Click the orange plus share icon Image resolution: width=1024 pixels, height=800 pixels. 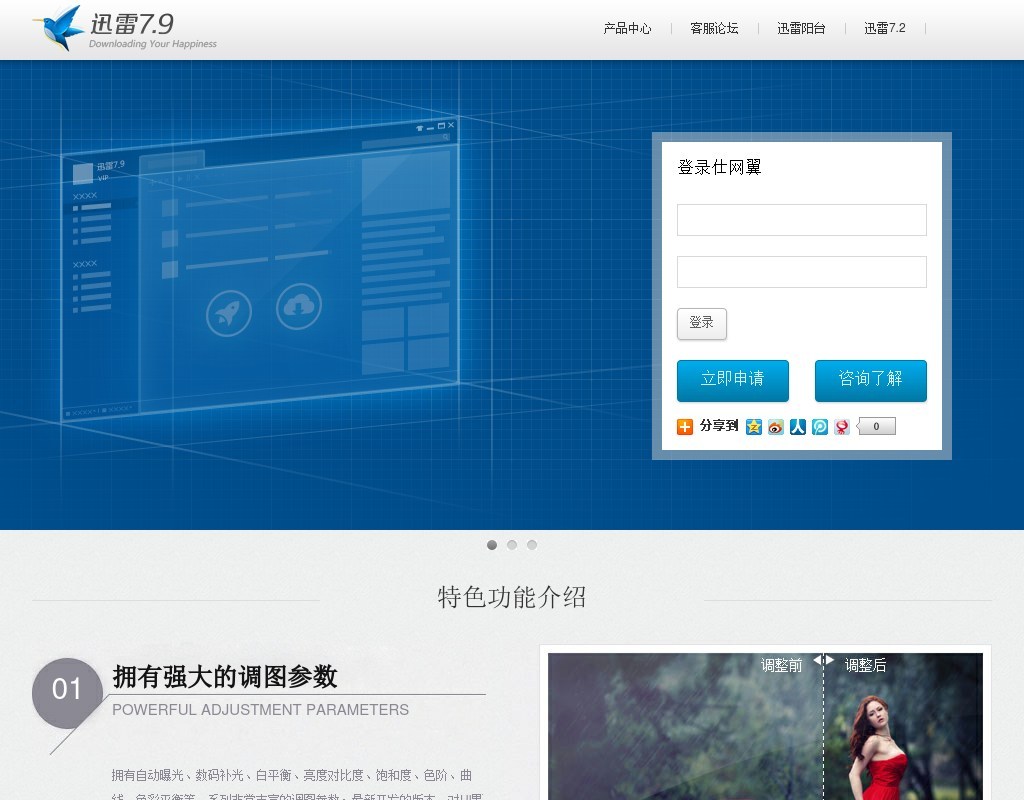[684, 426]
